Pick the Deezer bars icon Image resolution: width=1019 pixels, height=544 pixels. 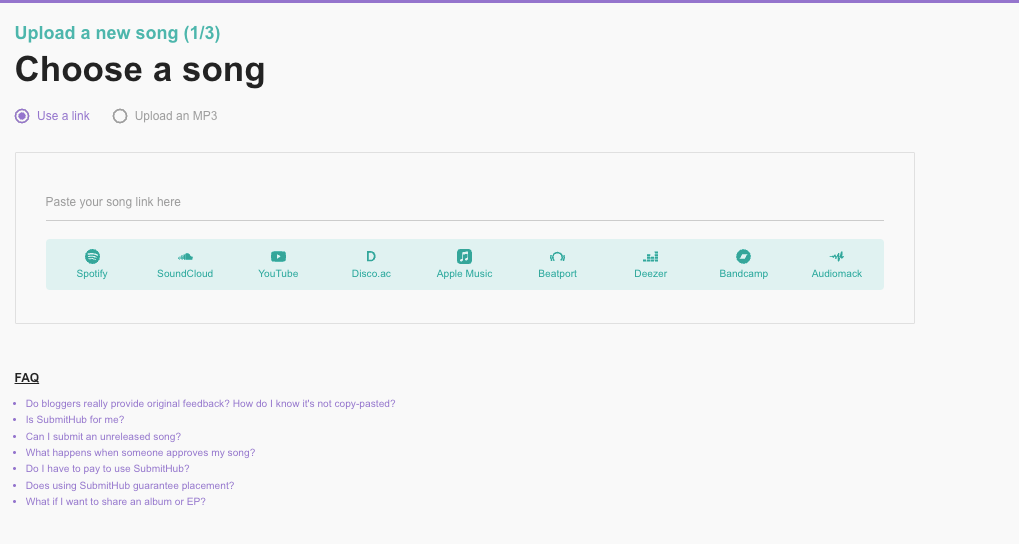pyautogui.click(x=651, y=256)
